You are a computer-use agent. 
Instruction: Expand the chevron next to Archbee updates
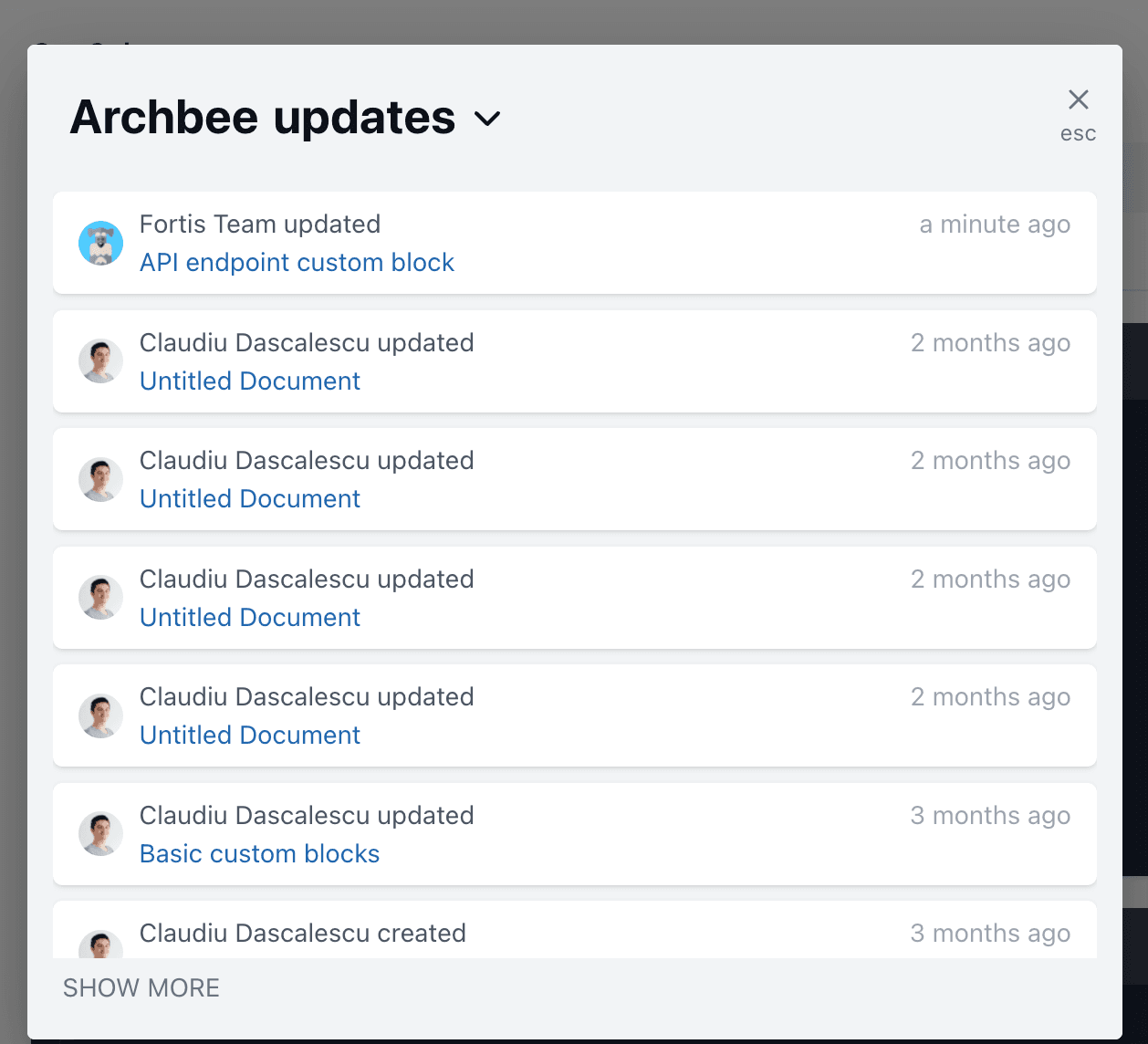[x=488, y=119]
